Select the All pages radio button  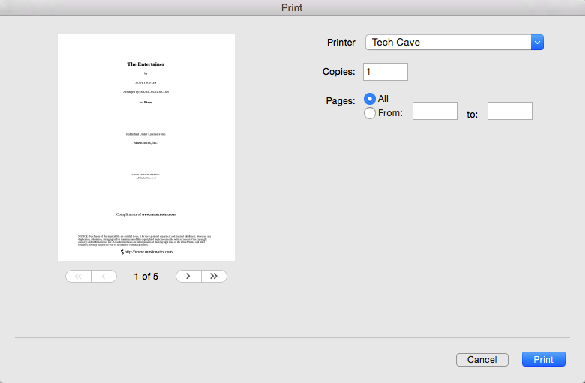pyautogui.click(x=369, y=99)
